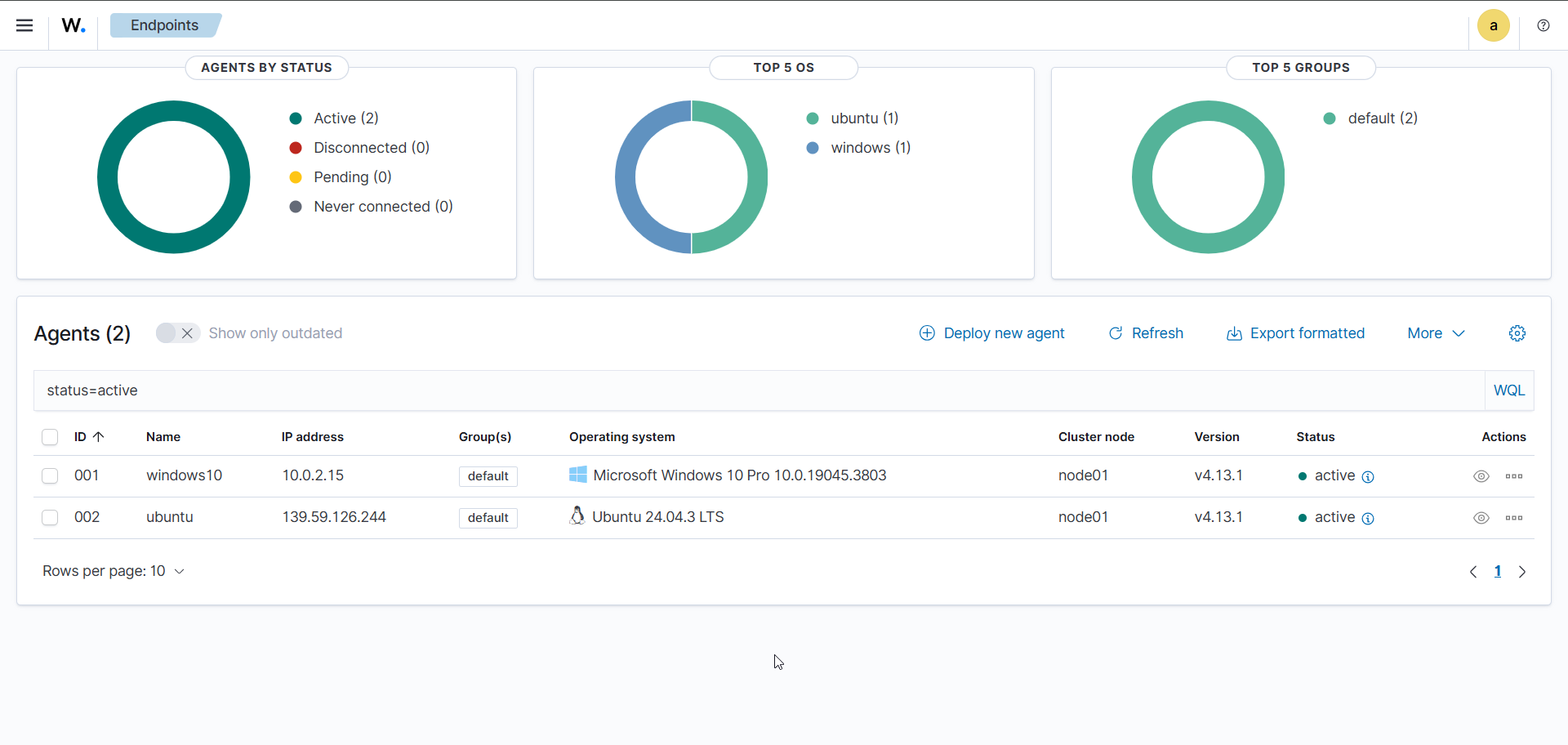Image resolution: width=1568 pixels, height=745 pixels.
Task: Click the WQL button in the search bar
Action: click(x=1508, y=390)
